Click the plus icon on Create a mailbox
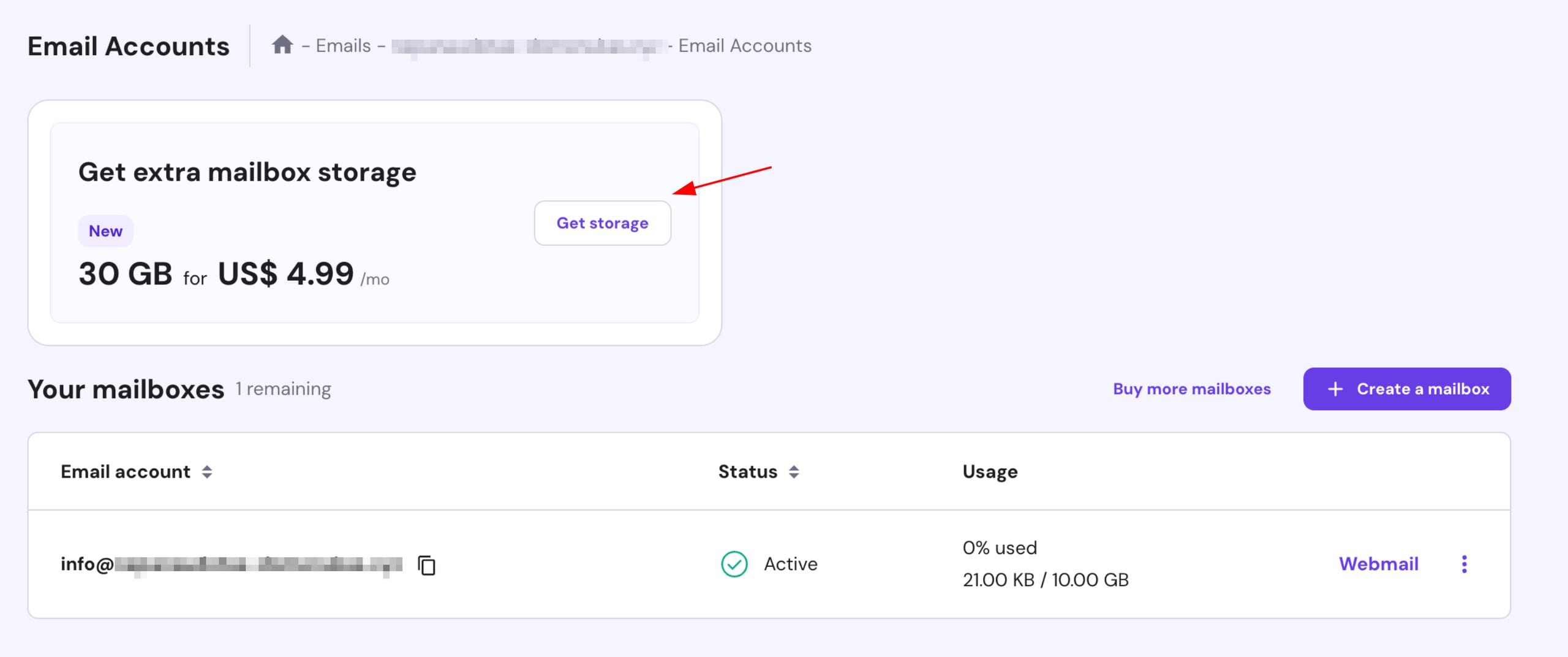The image size is (1568, 657). click(1335, 389)
